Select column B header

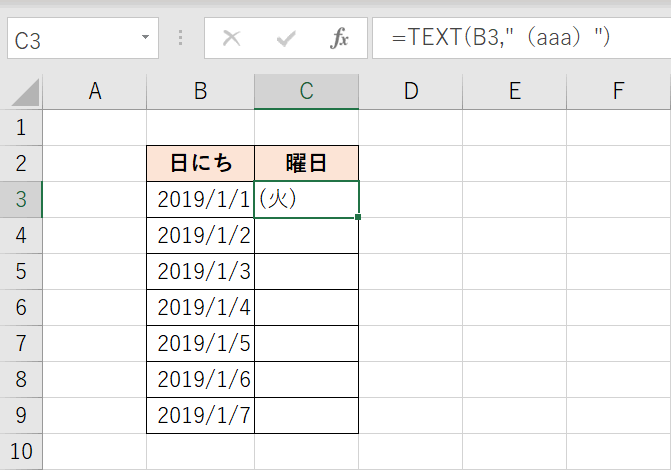click(x=200, y=92)
